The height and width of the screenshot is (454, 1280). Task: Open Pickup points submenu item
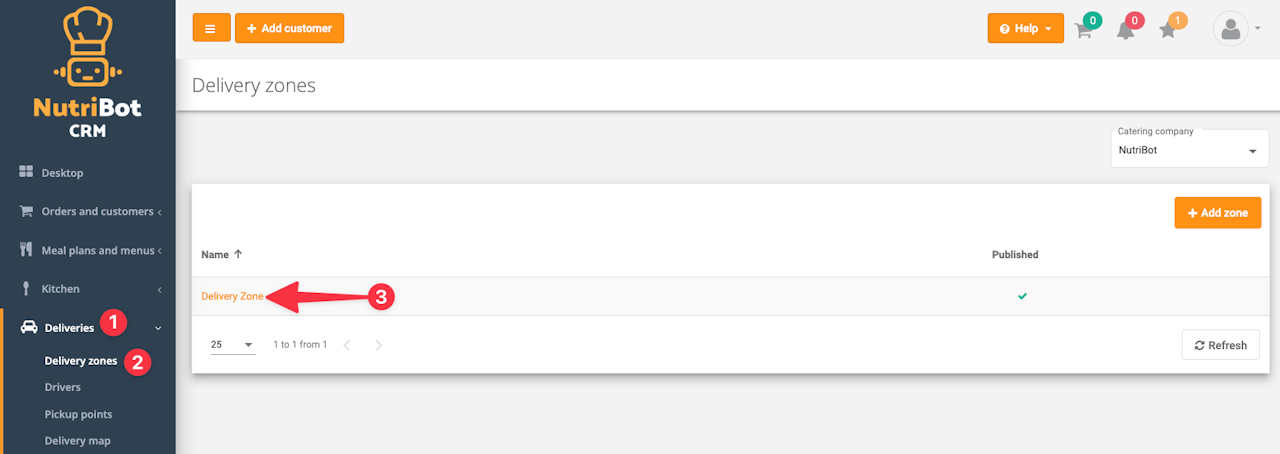78,414
